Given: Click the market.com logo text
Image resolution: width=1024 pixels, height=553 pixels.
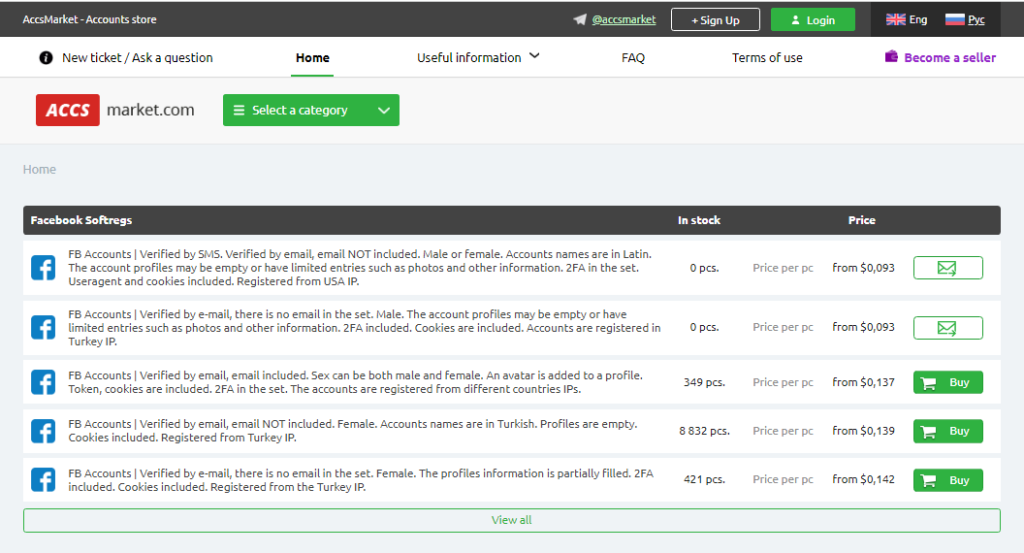Looking at the screenshot, I should tap(150, 110).
